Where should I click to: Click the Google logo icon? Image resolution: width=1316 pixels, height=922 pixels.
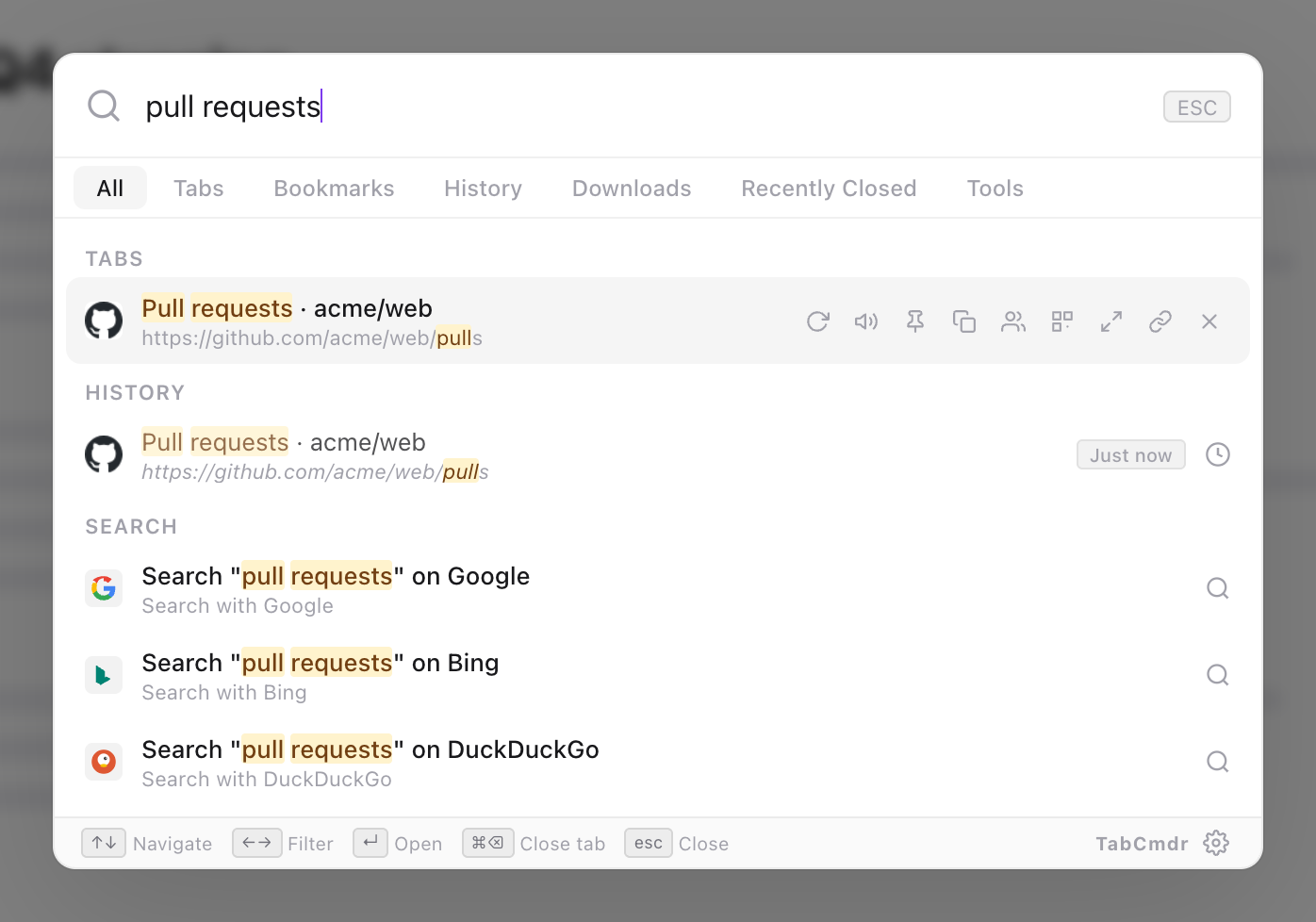click(104, 588)
